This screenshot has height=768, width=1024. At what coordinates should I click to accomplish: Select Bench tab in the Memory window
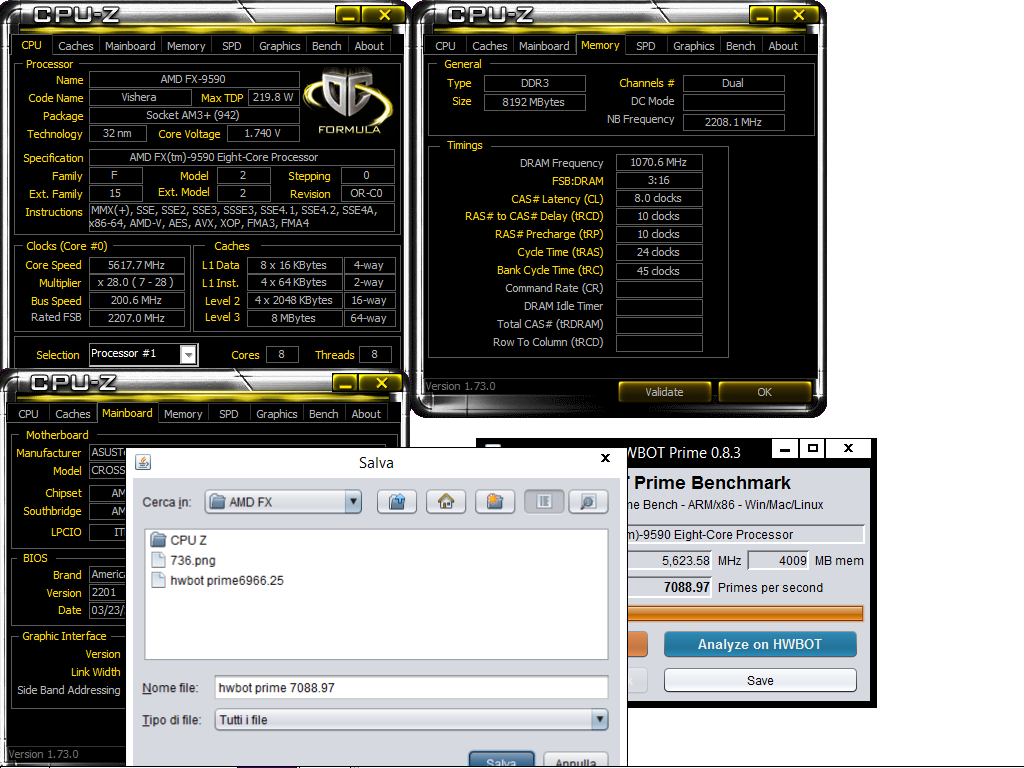[x=741, y=46]
